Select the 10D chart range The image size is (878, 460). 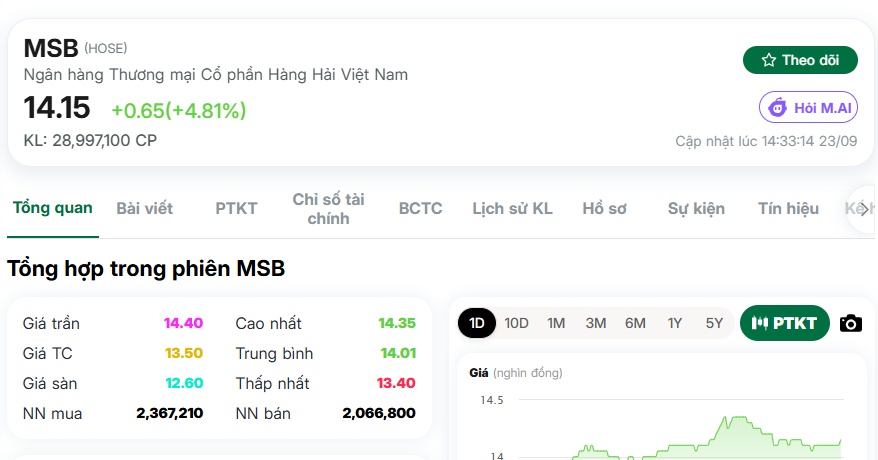pos(516,323)
